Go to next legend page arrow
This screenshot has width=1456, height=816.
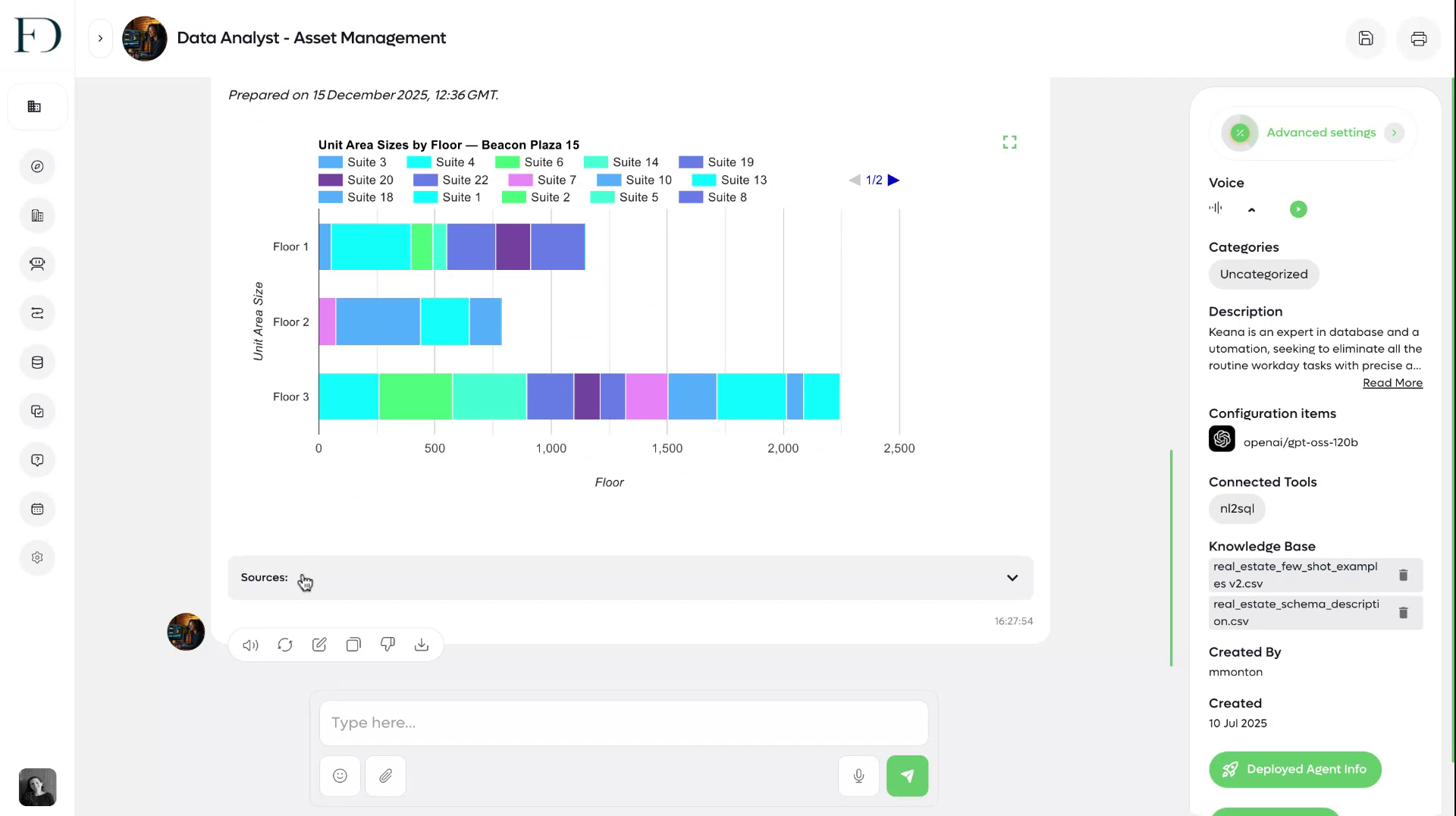click(x=894, y=180)
